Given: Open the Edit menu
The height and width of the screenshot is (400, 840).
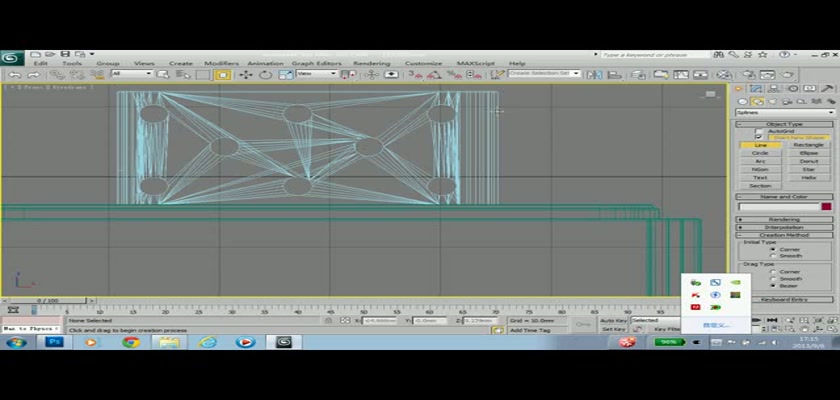Looking at the screenshot, I should 41,63.
